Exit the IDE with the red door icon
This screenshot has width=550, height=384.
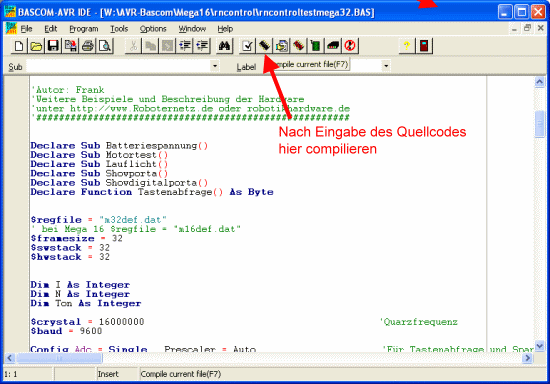[x=424, y=46]
